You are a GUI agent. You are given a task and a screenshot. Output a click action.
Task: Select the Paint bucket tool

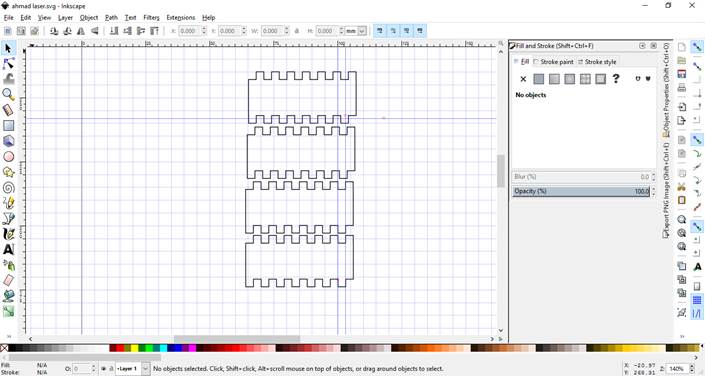[8, 295]
